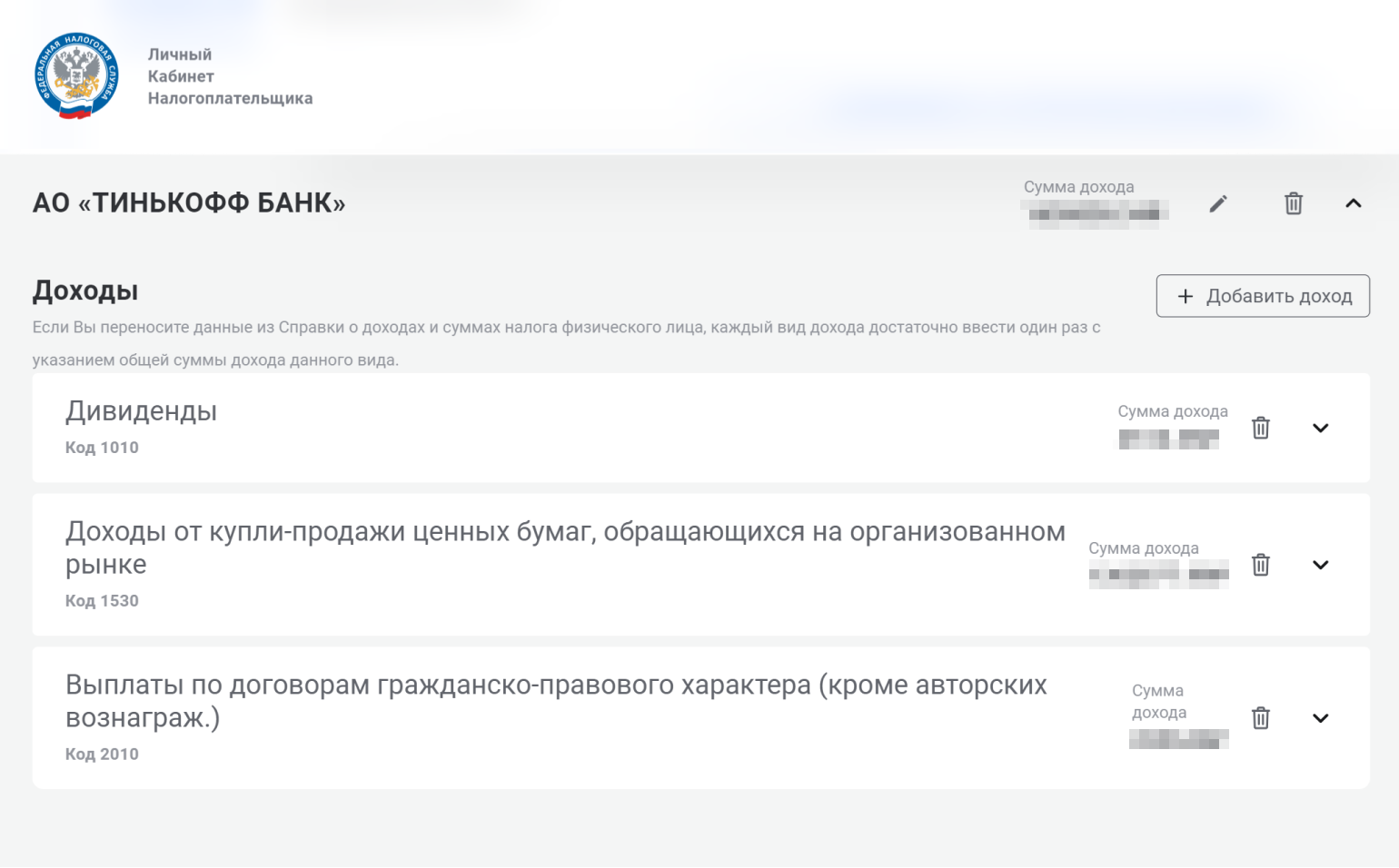The height and width of the screenshot is (868, 1399).
Task: Click Сумма дохода label beside АО «ТИНЬКОФФ БАНК»
Action: click(x=1078, y=187)
